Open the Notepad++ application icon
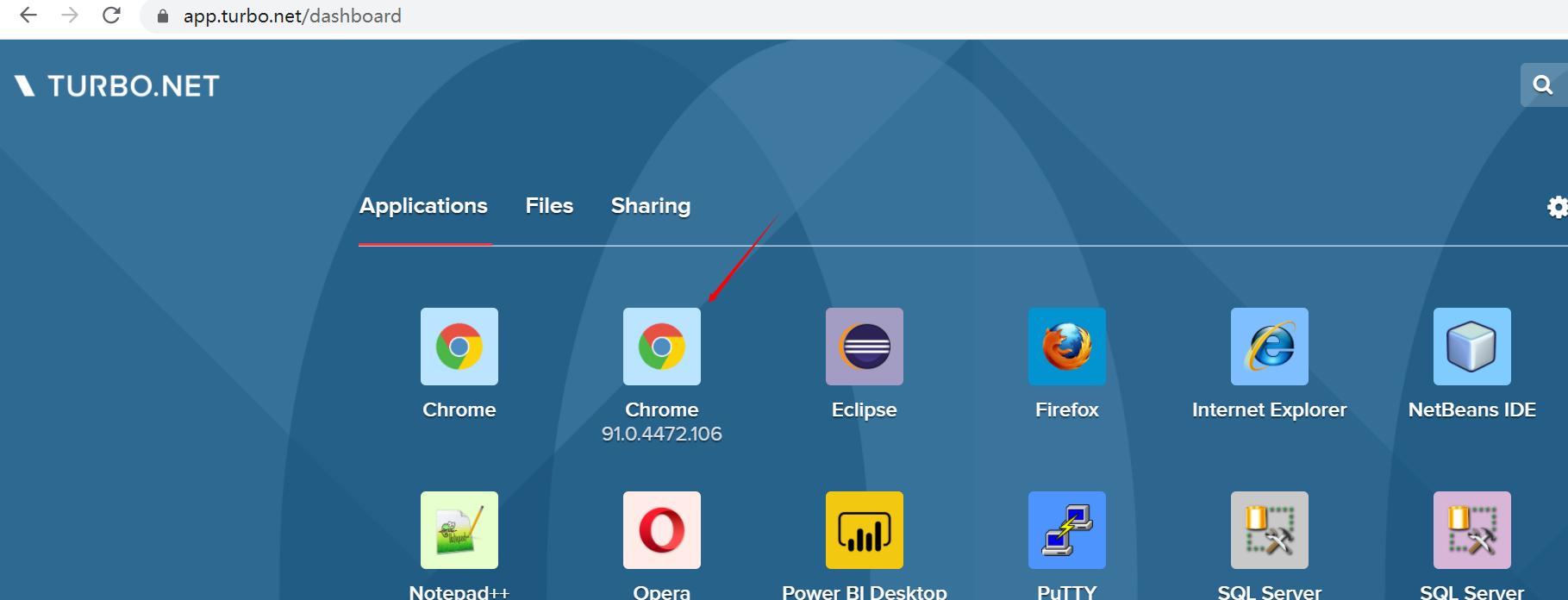The image size is (1568, 600). point(459,530)
